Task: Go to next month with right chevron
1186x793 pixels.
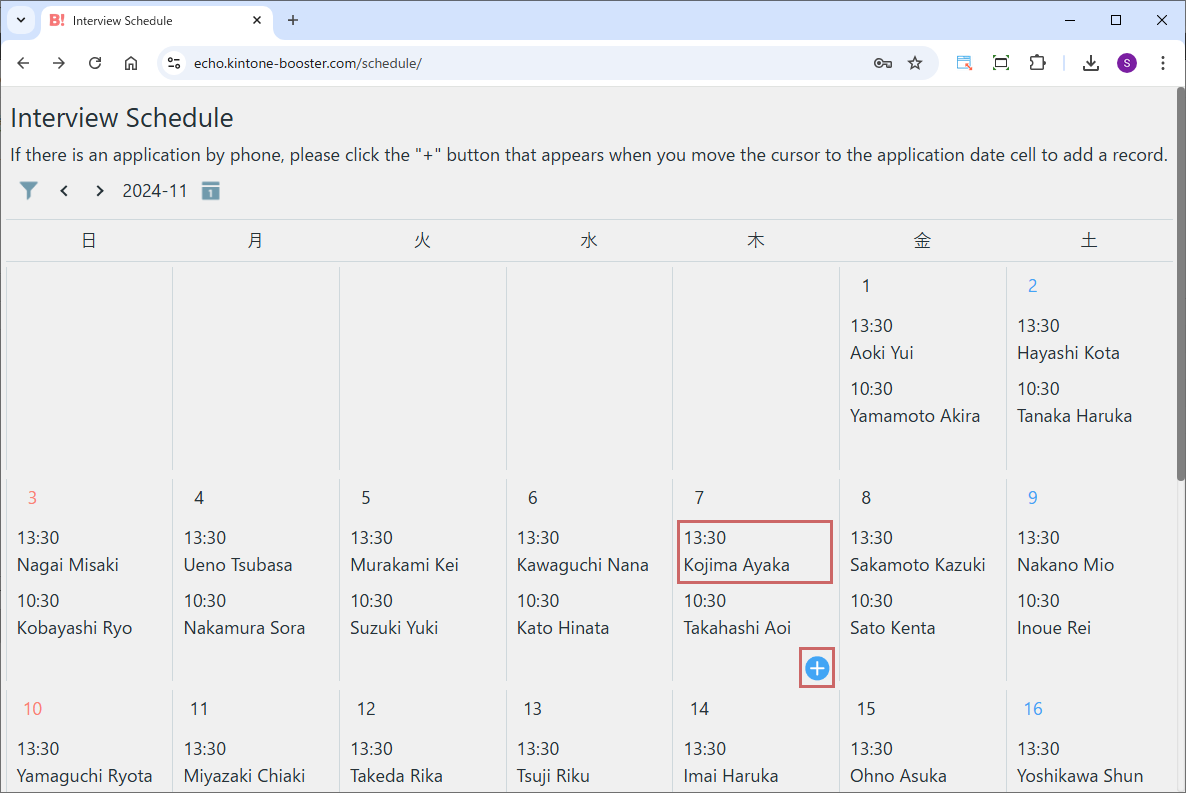Action: point(99,191)
